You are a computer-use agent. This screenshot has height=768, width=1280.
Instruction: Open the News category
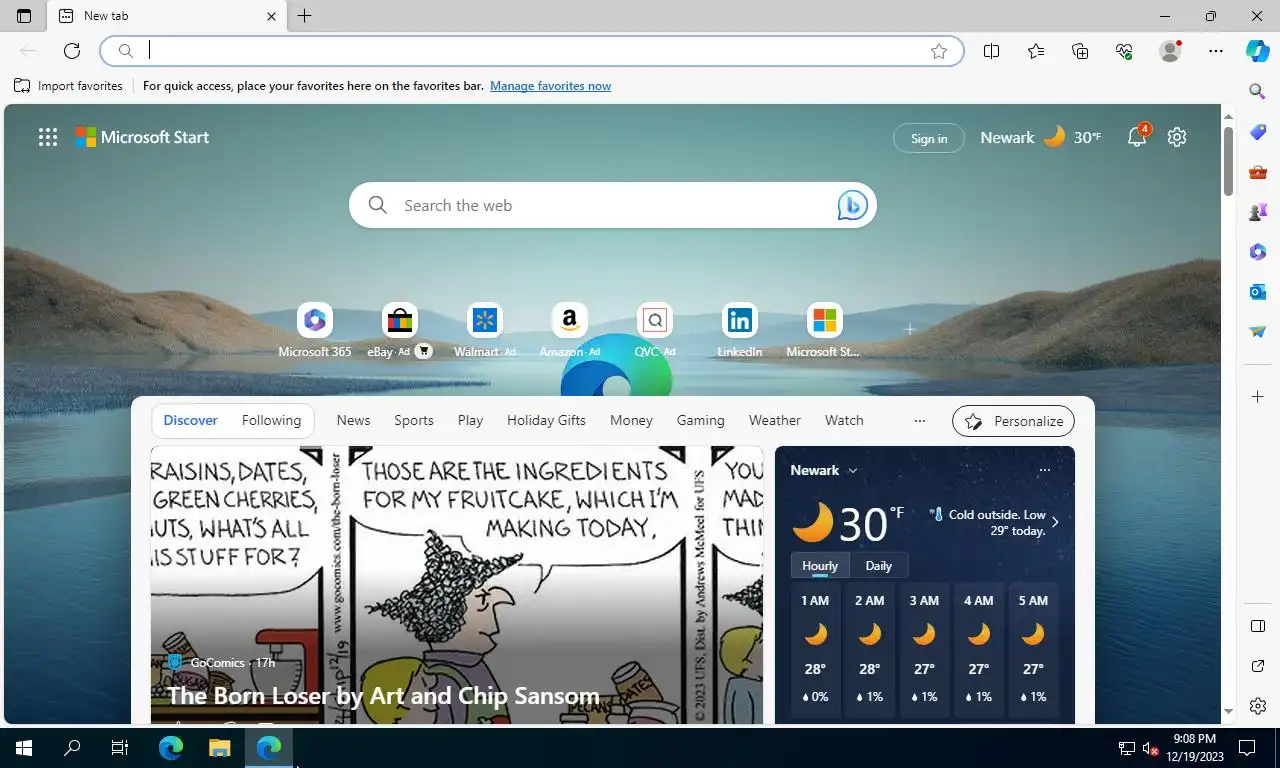pos(353,421)
